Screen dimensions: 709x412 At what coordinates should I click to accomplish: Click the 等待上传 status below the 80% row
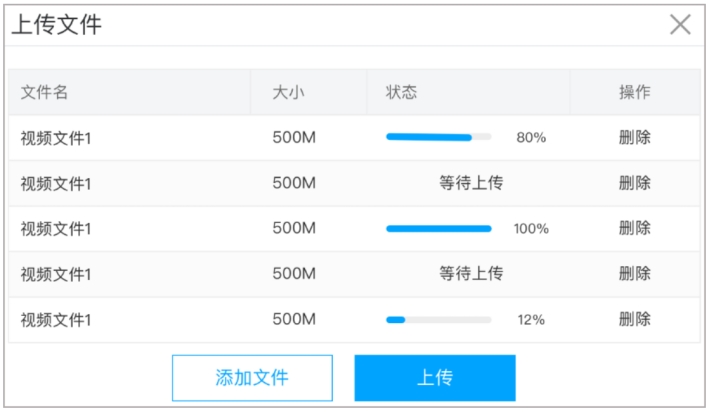pyautogui.click(x=471, y=183)
